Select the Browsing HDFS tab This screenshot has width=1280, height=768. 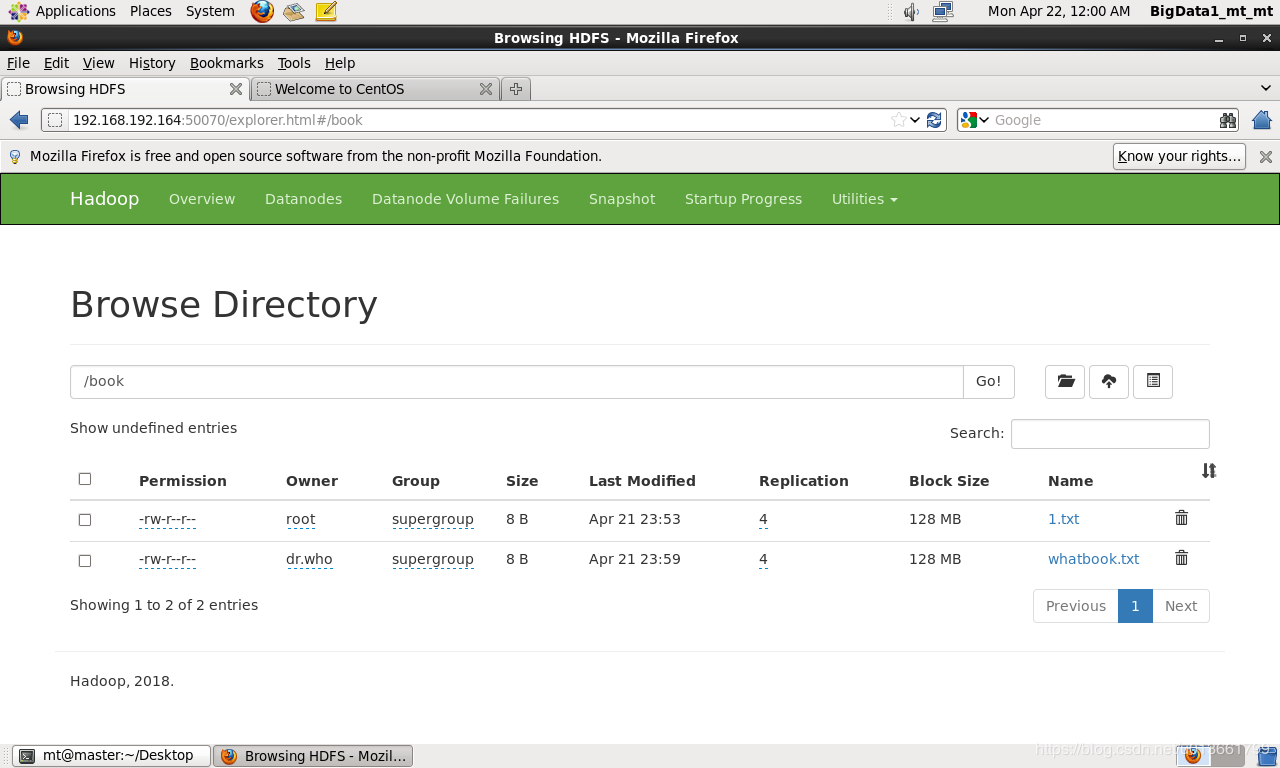pyautogui.click(x=125, y=89)
